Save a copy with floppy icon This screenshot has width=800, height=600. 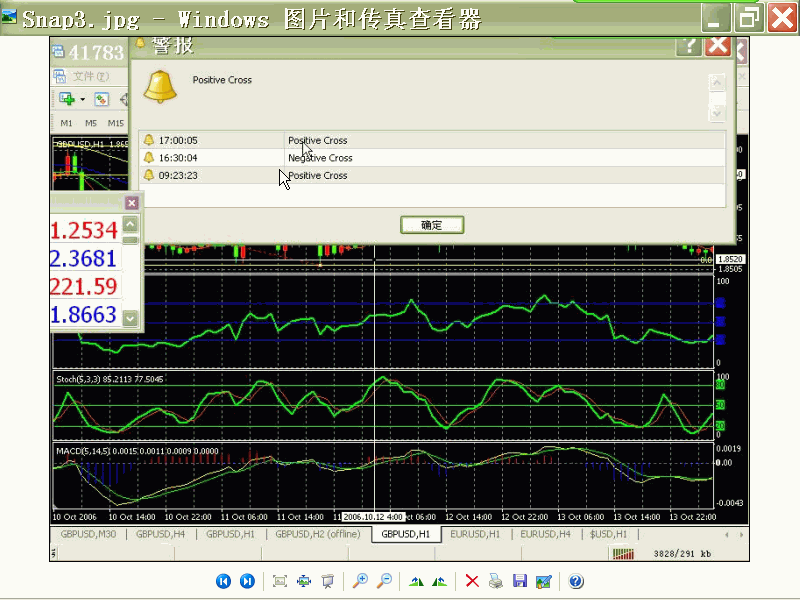520,581
